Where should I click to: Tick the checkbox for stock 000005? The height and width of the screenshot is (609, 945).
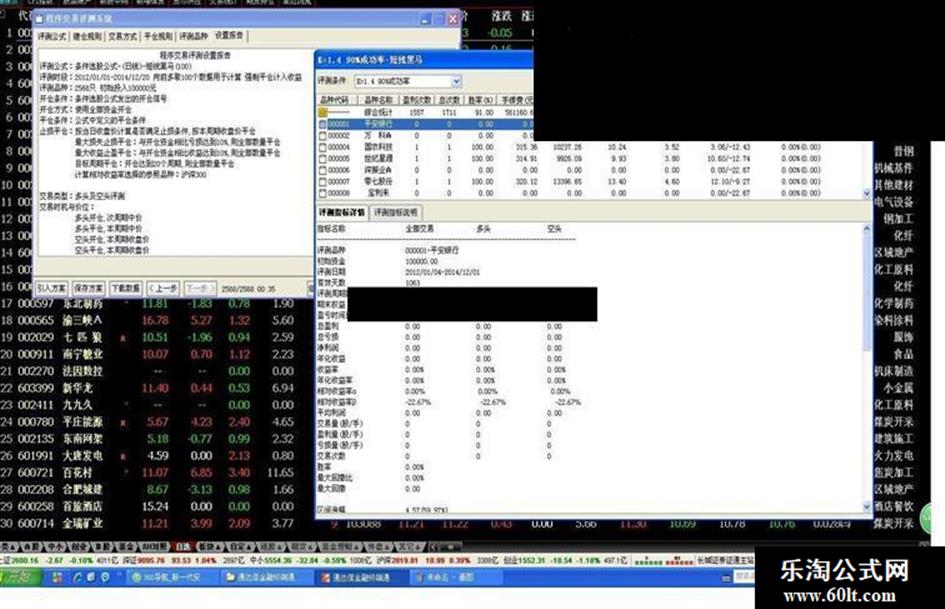click(x=322, y=159)
